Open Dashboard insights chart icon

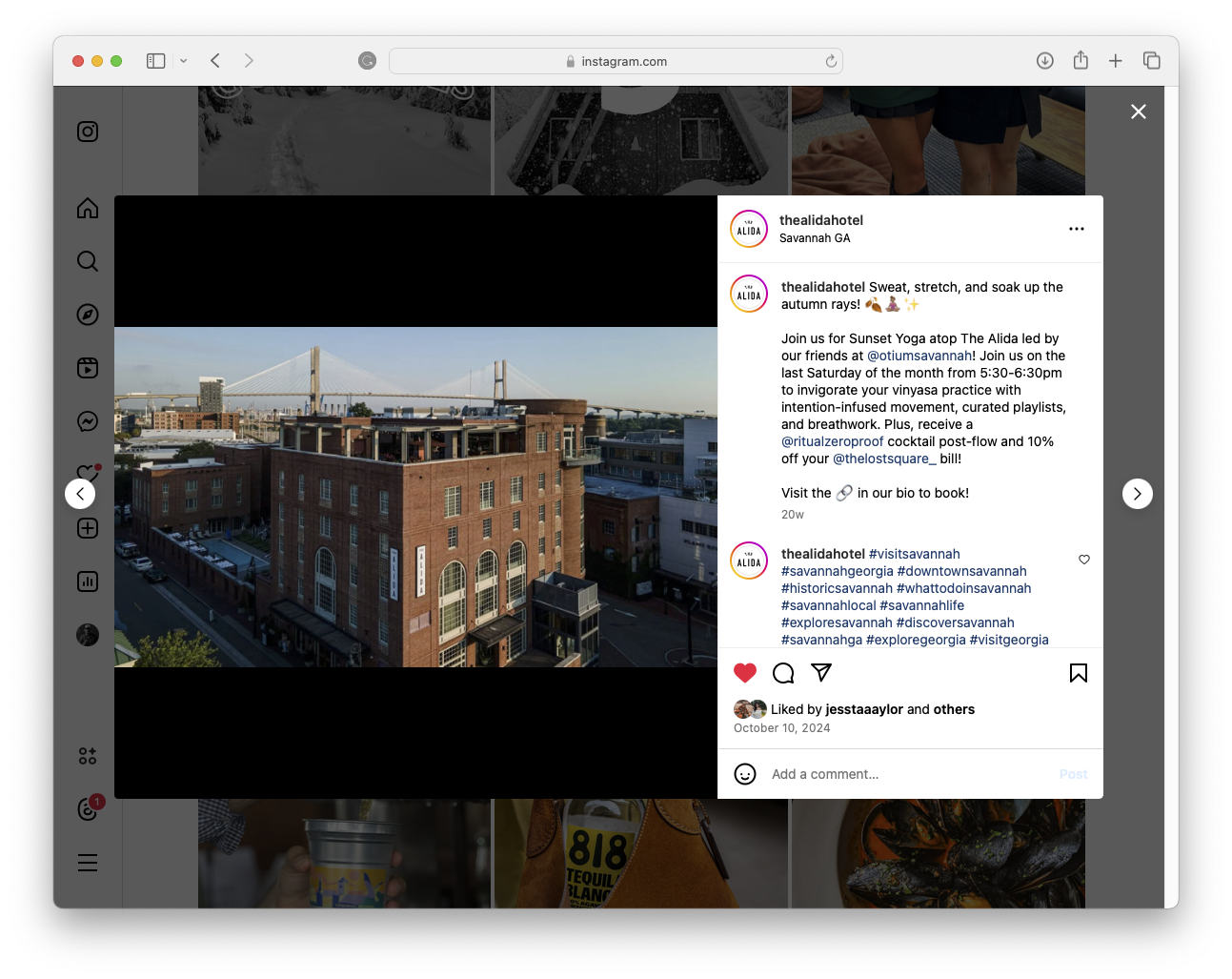(x=88, y=581)
